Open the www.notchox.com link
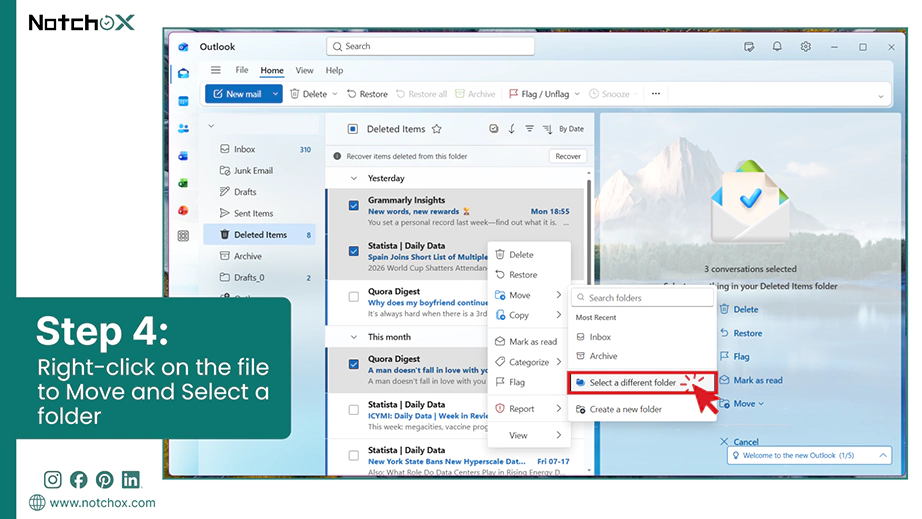This screenshot has width=922, height=519. tap(102, 503)
